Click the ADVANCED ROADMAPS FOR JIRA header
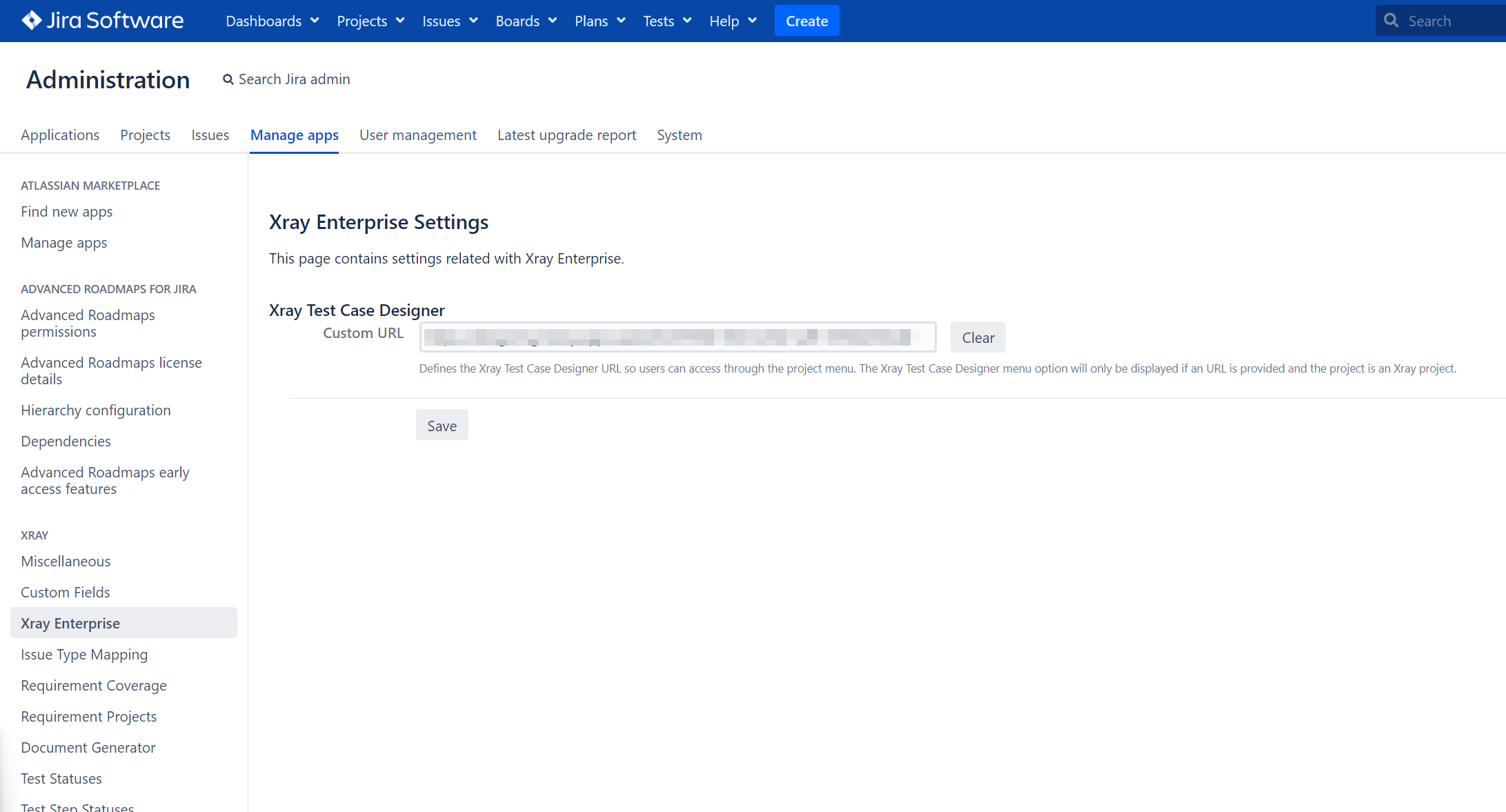The height and width of the screenshot is (812, 1506). tap(108, 289)
